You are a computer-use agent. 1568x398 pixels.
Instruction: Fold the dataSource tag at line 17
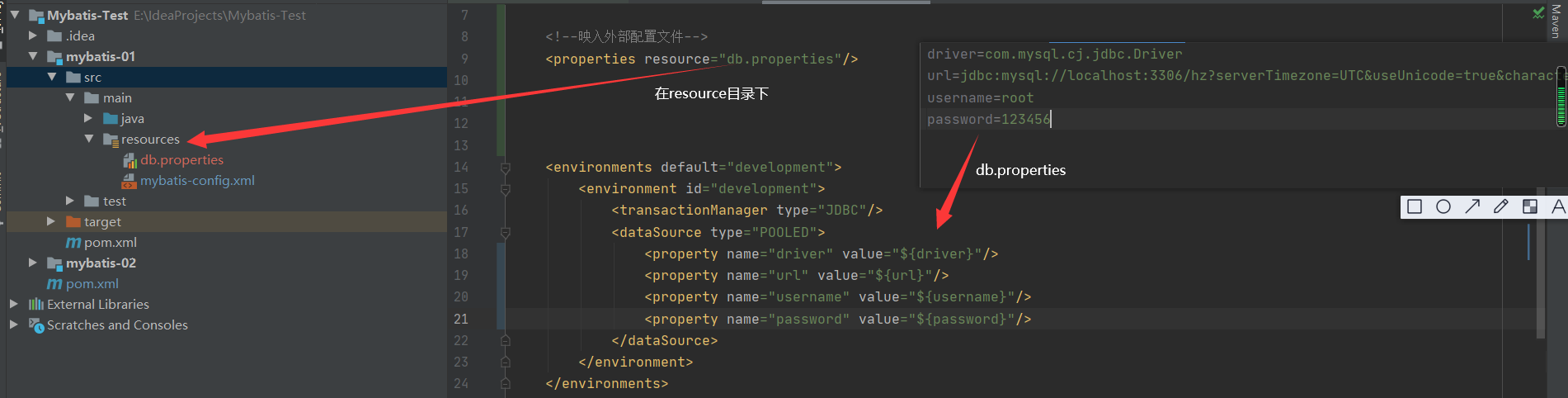(506, 233)
